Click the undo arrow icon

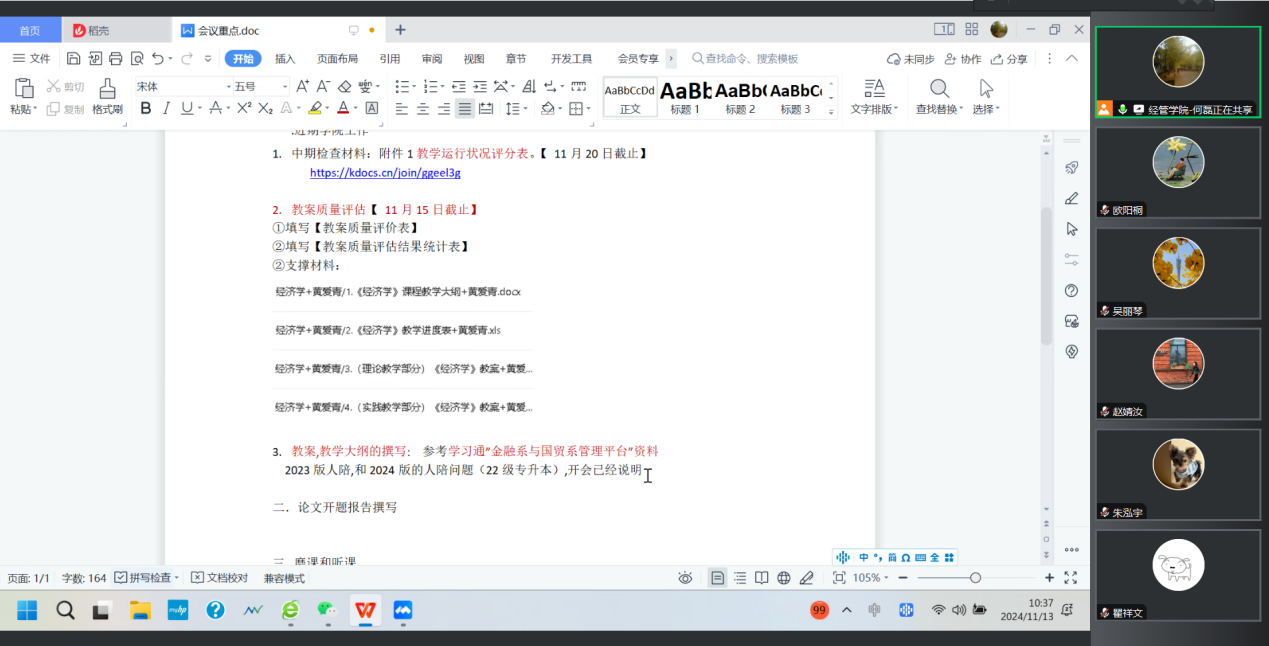[158, 59]
